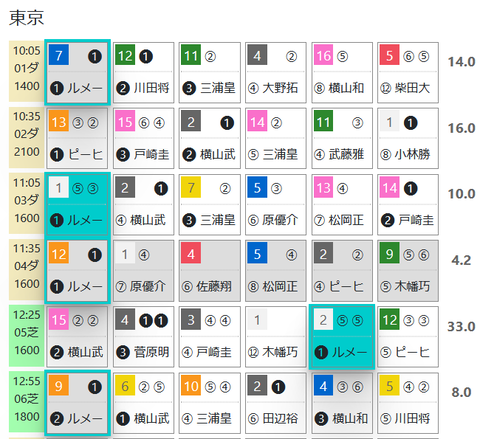Select horse 11 三浦皇 card in race 01
This screenshot has width=480, height=439.
(209, 72)
